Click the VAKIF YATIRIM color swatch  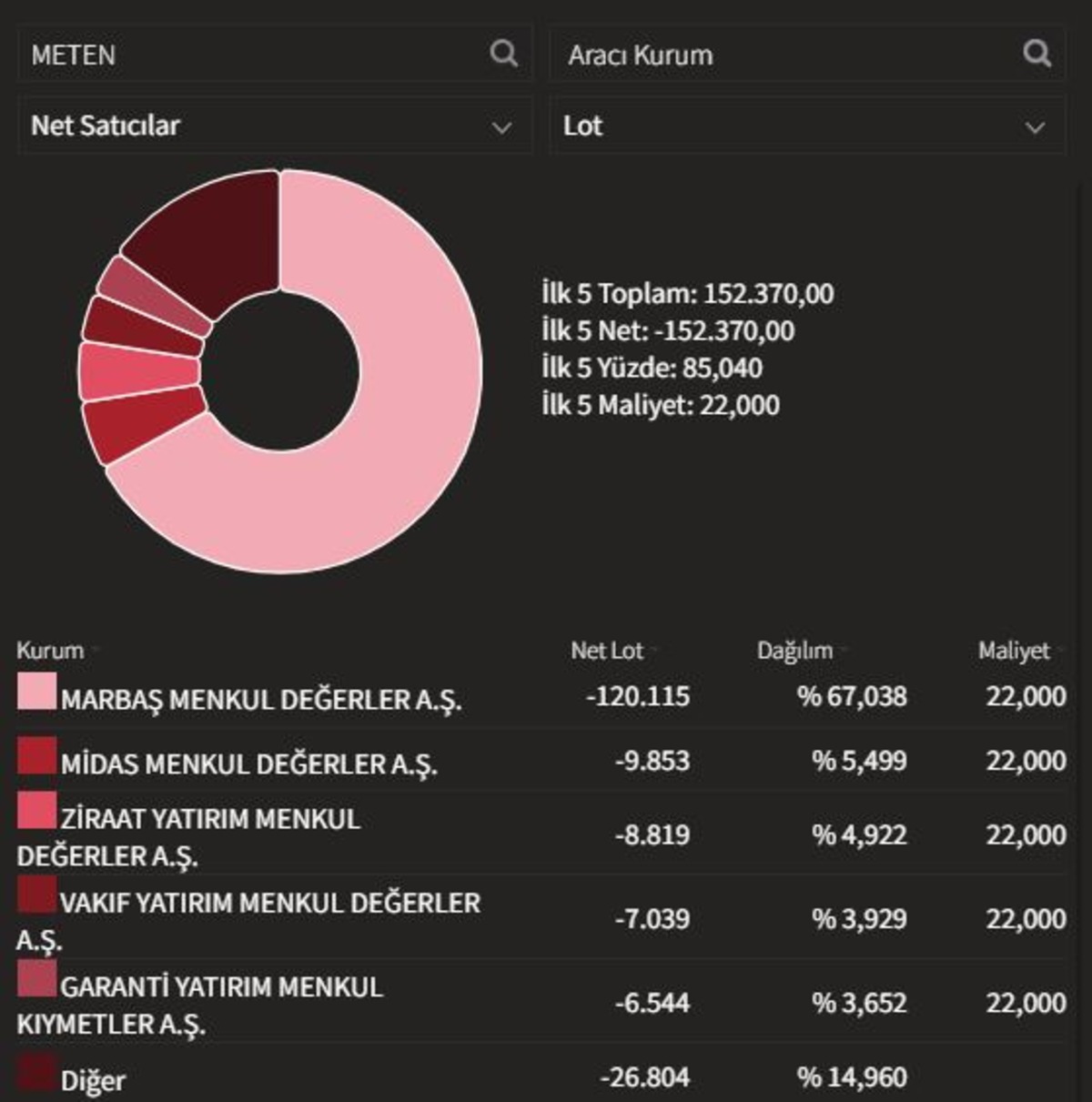click(x=36, y=894)
